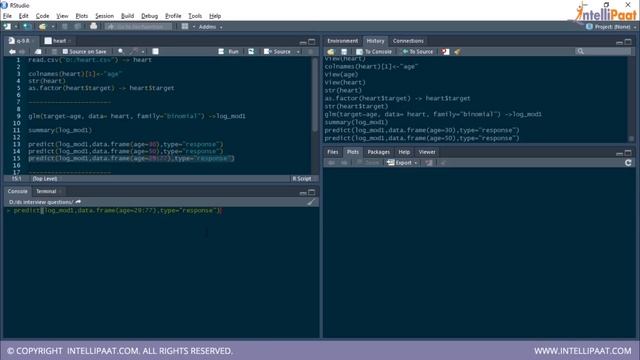Click the Create a Project icon

pos(27,27)
